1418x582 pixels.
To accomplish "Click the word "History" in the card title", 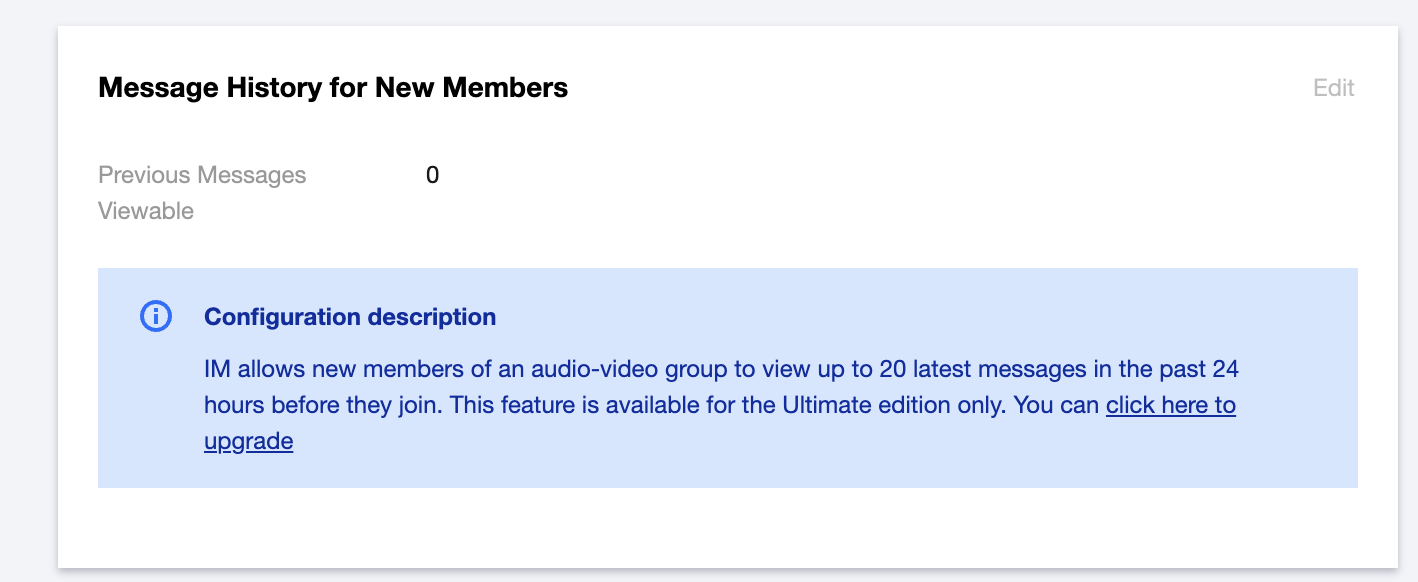I will tap(269, 88).
